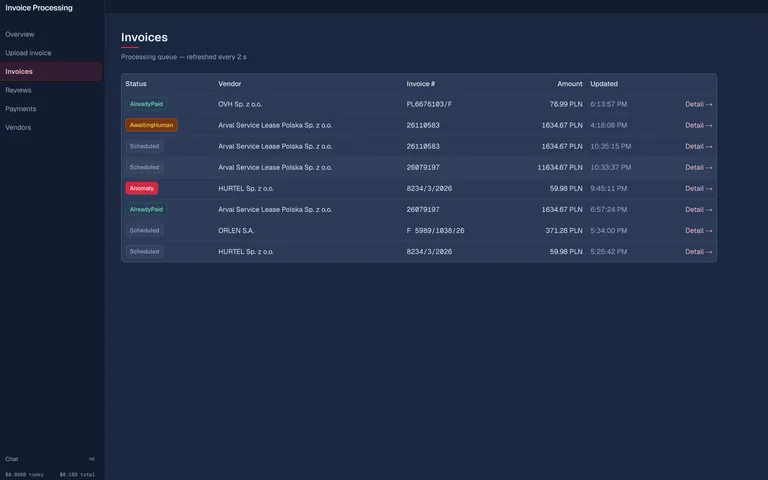The height and width of the screenshot is (480, 768).
Task: Open Detail for the 11634.67 PLN invoice
Action: click(698, 167)
